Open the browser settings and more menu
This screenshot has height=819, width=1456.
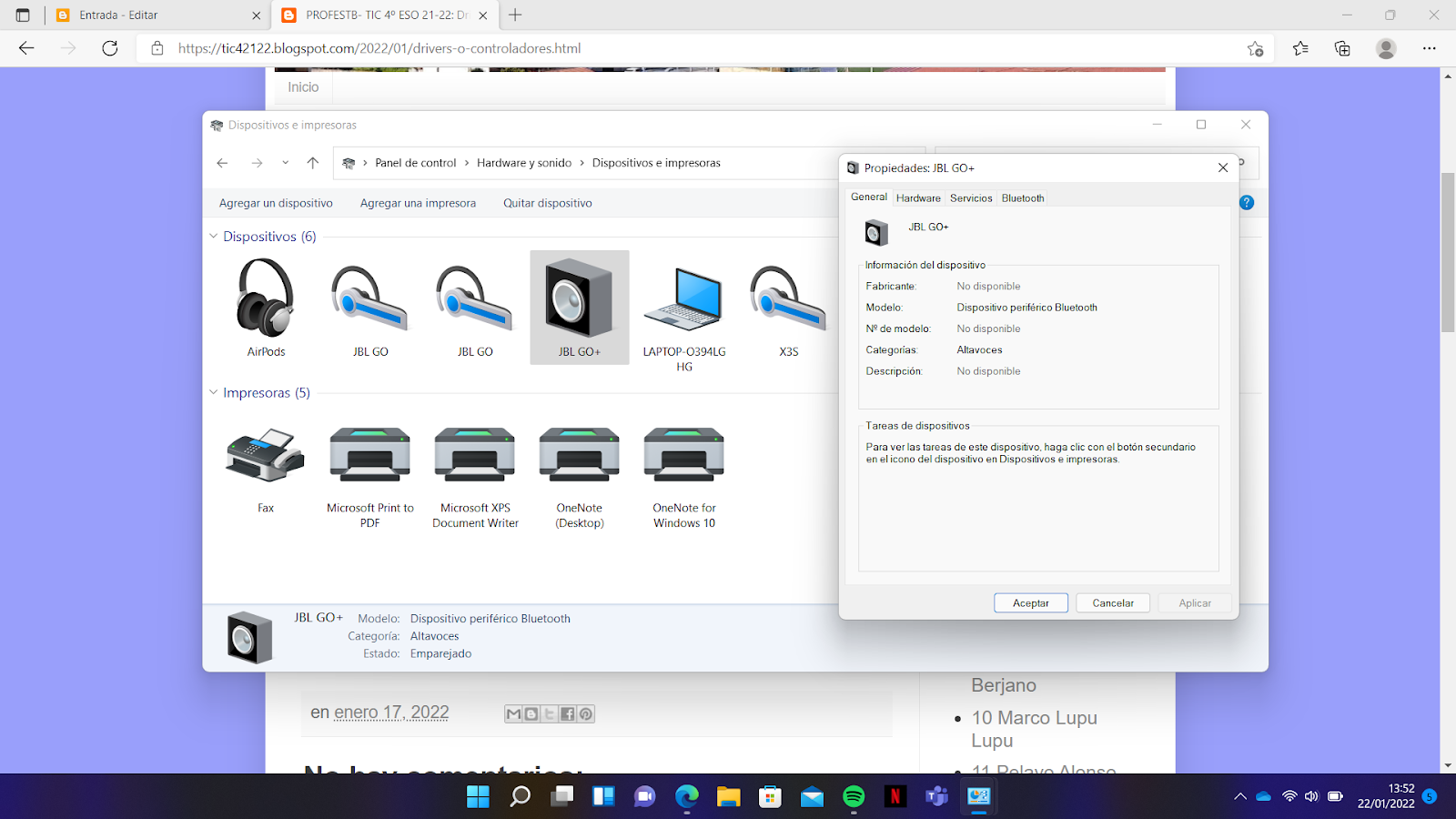[x=1430, y=48]
